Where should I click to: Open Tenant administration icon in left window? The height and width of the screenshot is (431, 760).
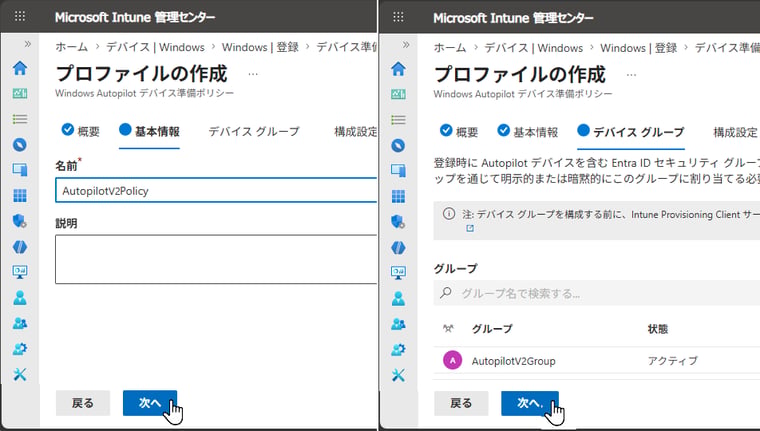click(x=20, y=349)
